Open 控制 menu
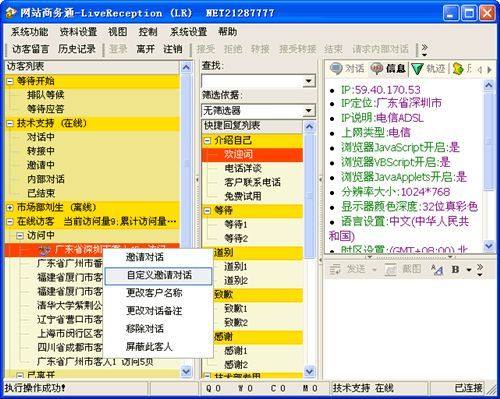This screenshot has width=500, height=399. coord(148,32)
